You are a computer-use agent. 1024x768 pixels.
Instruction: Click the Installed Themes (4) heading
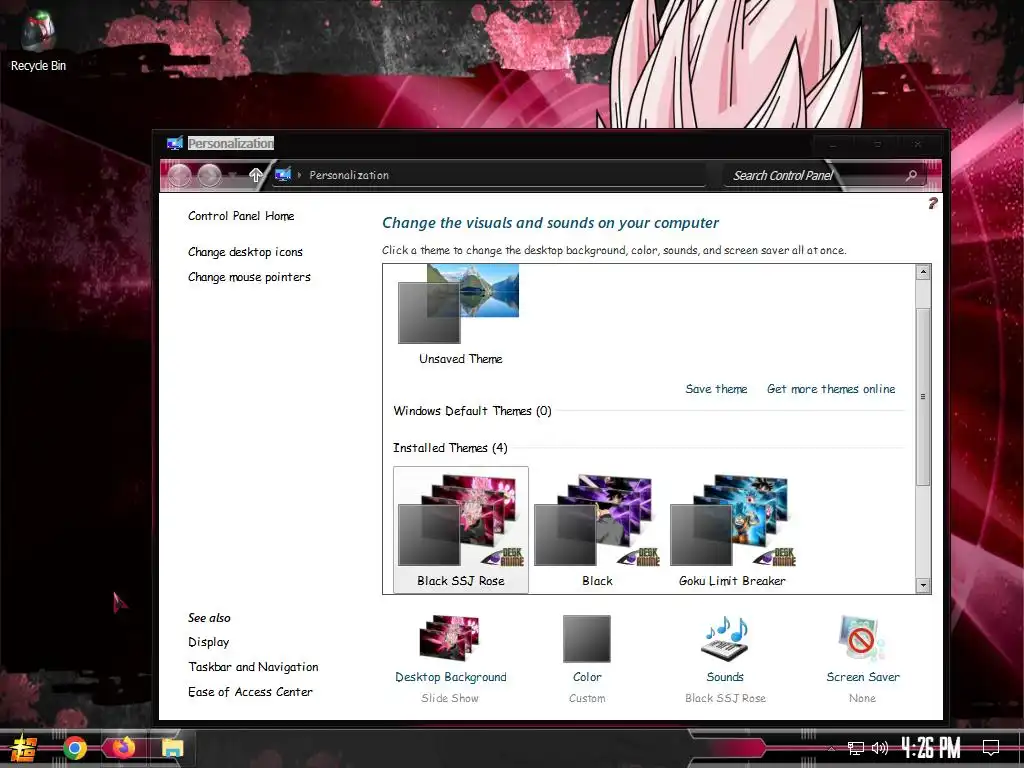click(x=450, y=447)
